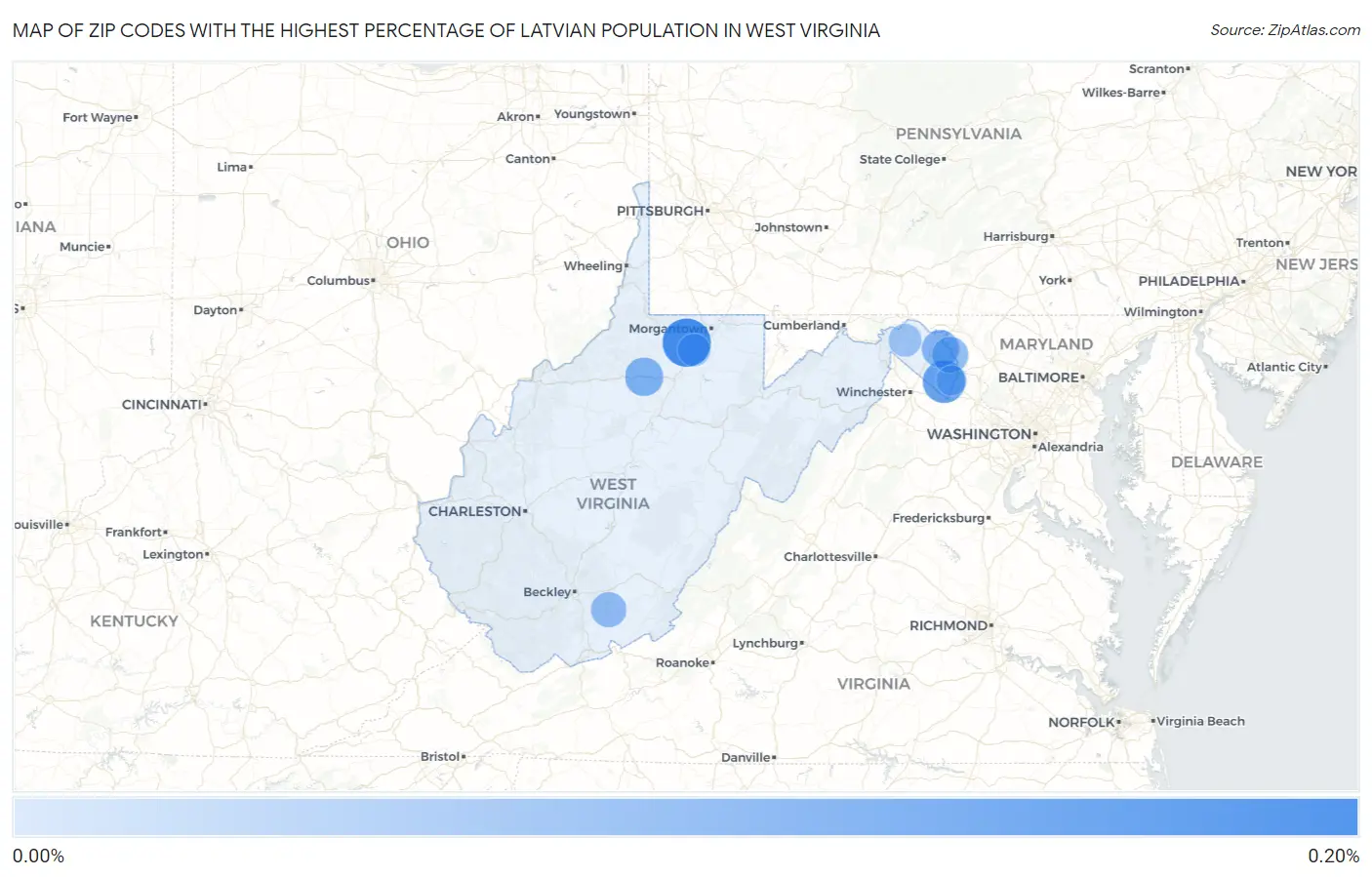Click the Scranton city label
Screen dimensions: 1372x877
coord(1156,69)
